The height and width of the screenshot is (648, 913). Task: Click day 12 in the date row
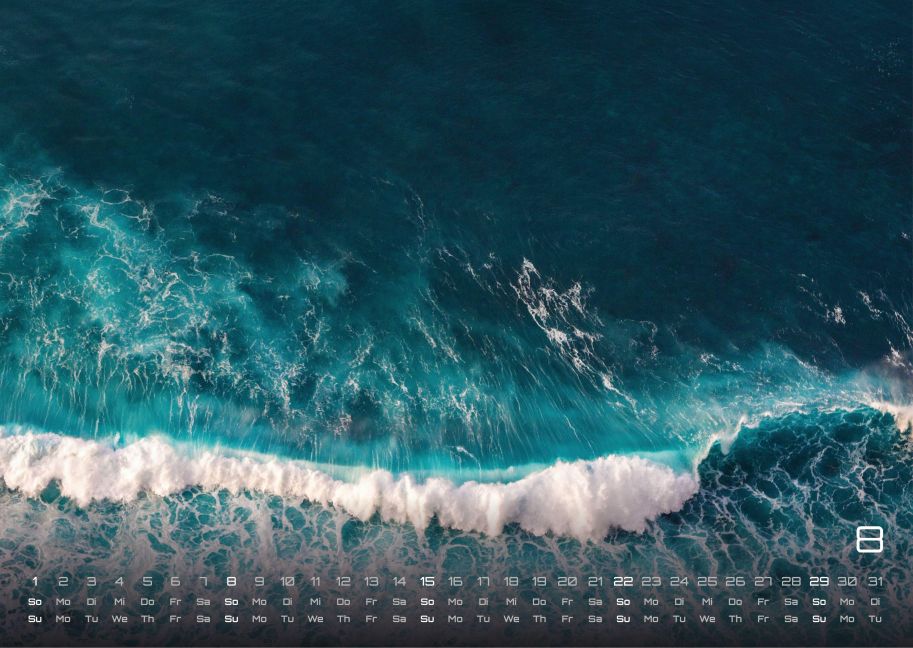[x=343, y=581]
